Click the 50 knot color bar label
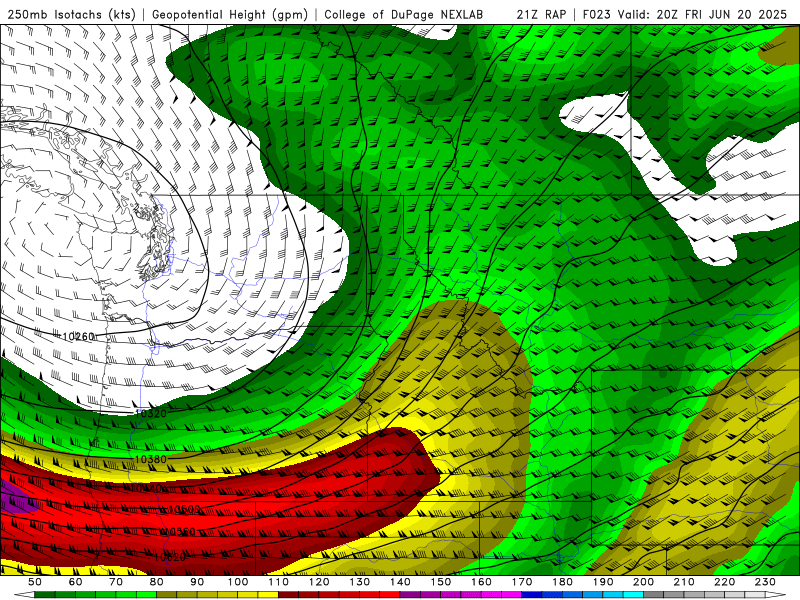Viewport: 800px width, 600px height. tap(35, 582)
